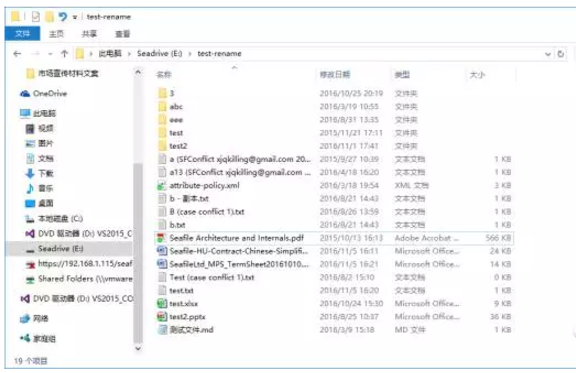This screenshot has width=576, height=373.
Task: Click the sidebar scroll down arrow
Action: pyautogui.click(x=138, y=348)
